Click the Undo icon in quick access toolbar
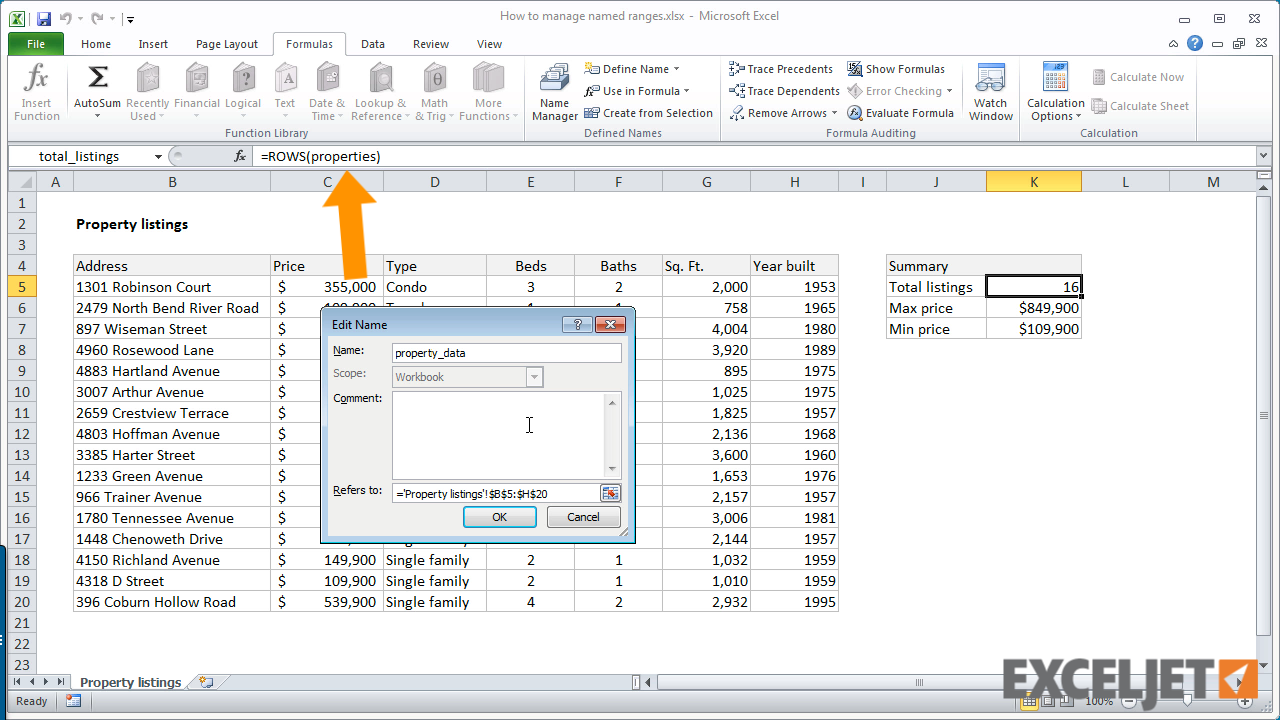Viewport: 1280px width, 720px height. [x=66, y=18]
